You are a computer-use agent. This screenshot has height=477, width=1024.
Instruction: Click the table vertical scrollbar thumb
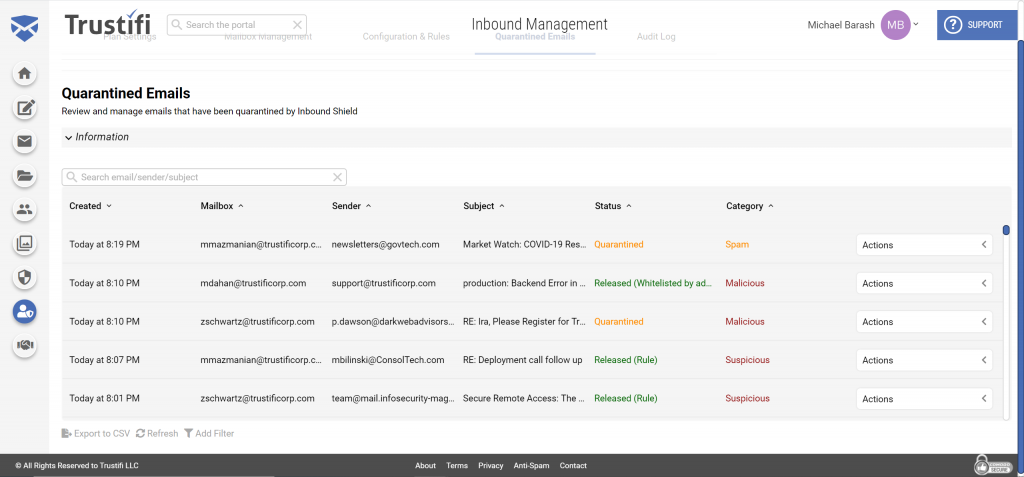(1006, 230)
